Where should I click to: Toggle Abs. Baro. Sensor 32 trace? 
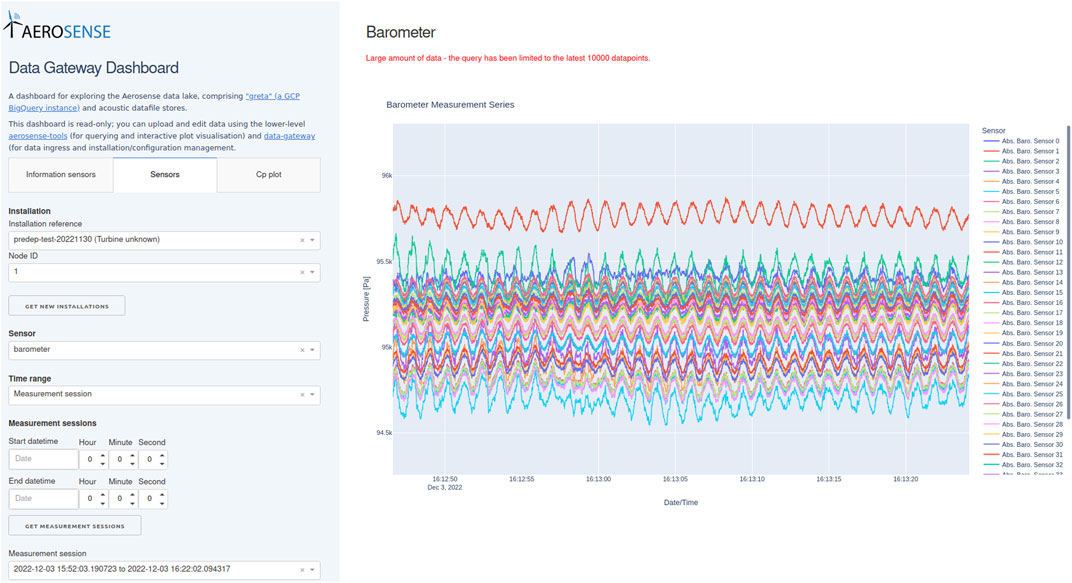coord(1023,465)
